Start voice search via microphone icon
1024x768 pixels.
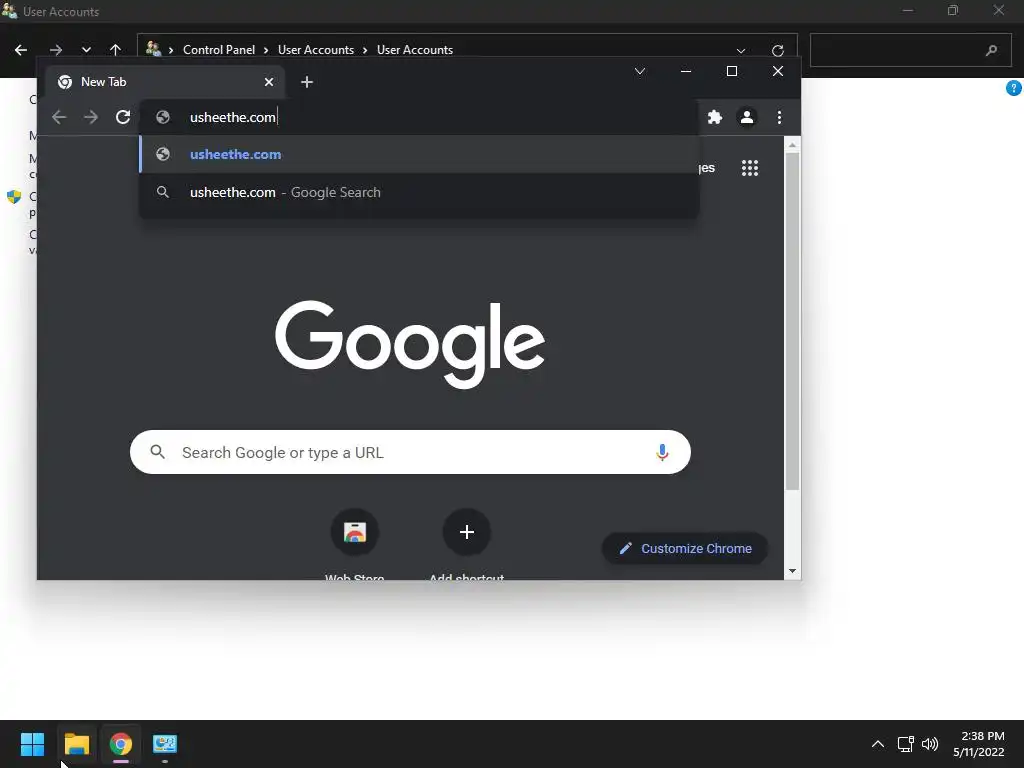tap(662, 452)
